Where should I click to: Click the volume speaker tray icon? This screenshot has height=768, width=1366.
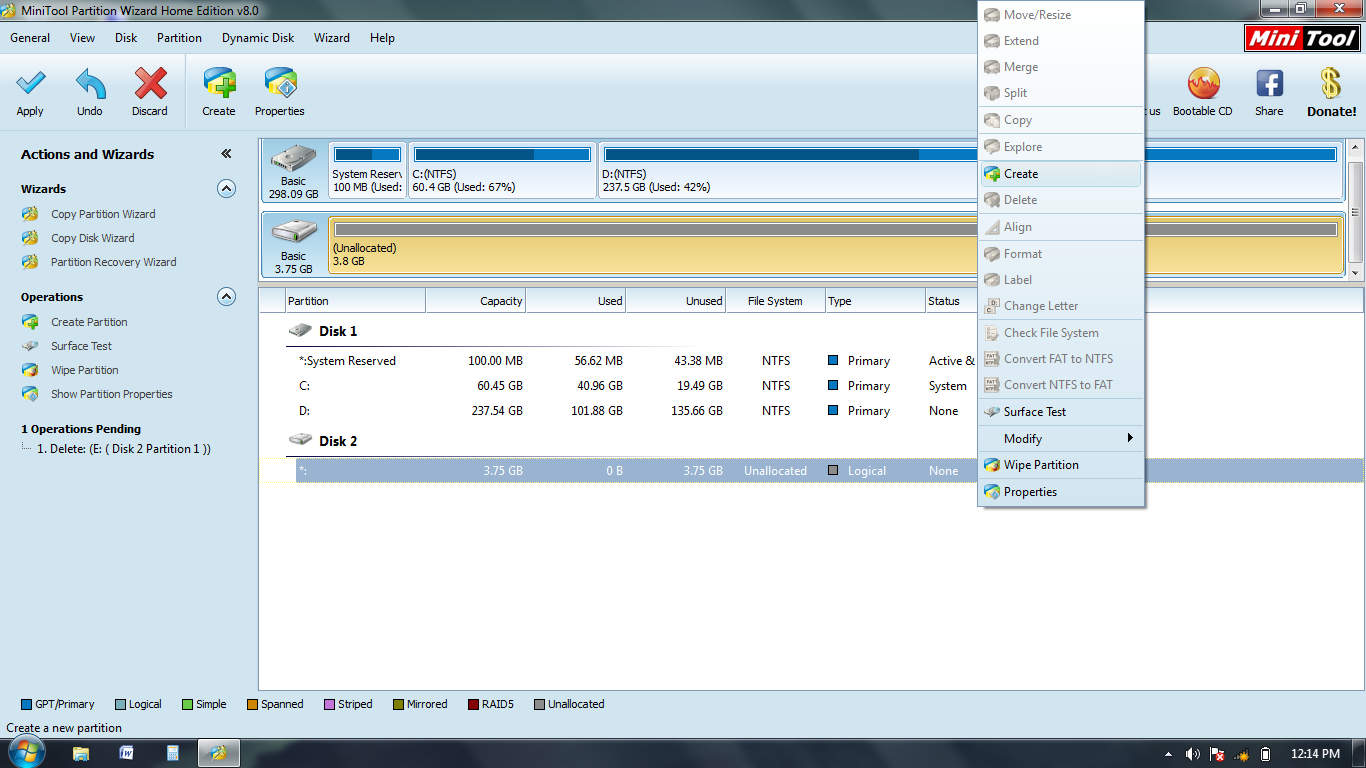(1193, 754)
